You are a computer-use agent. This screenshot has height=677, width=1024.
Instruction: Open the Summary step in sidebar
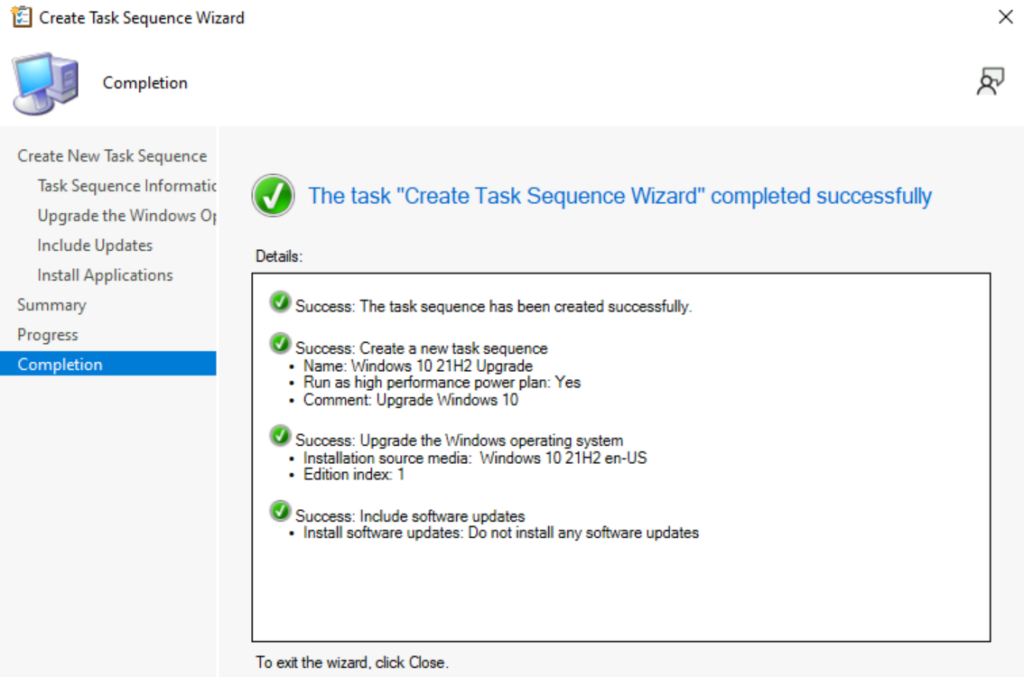click(x=52, y=306)
